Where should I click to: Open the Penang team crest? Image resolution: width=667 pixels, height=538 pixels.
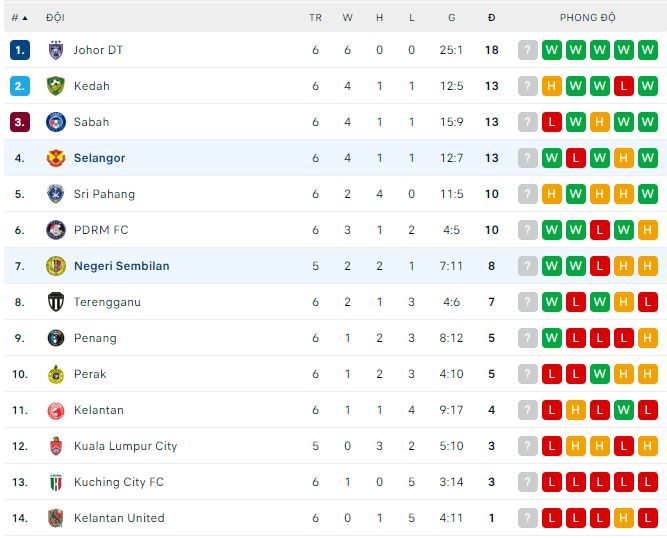[x=56, y=338]
